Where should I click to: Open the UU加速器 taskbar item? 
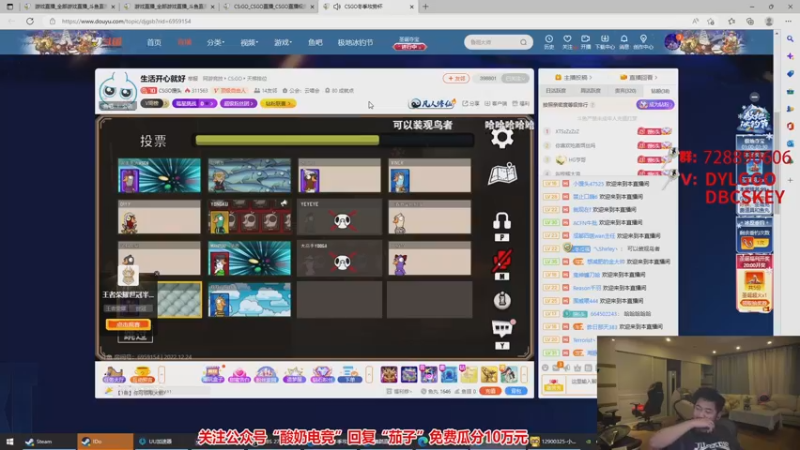[x=156, y=441]
